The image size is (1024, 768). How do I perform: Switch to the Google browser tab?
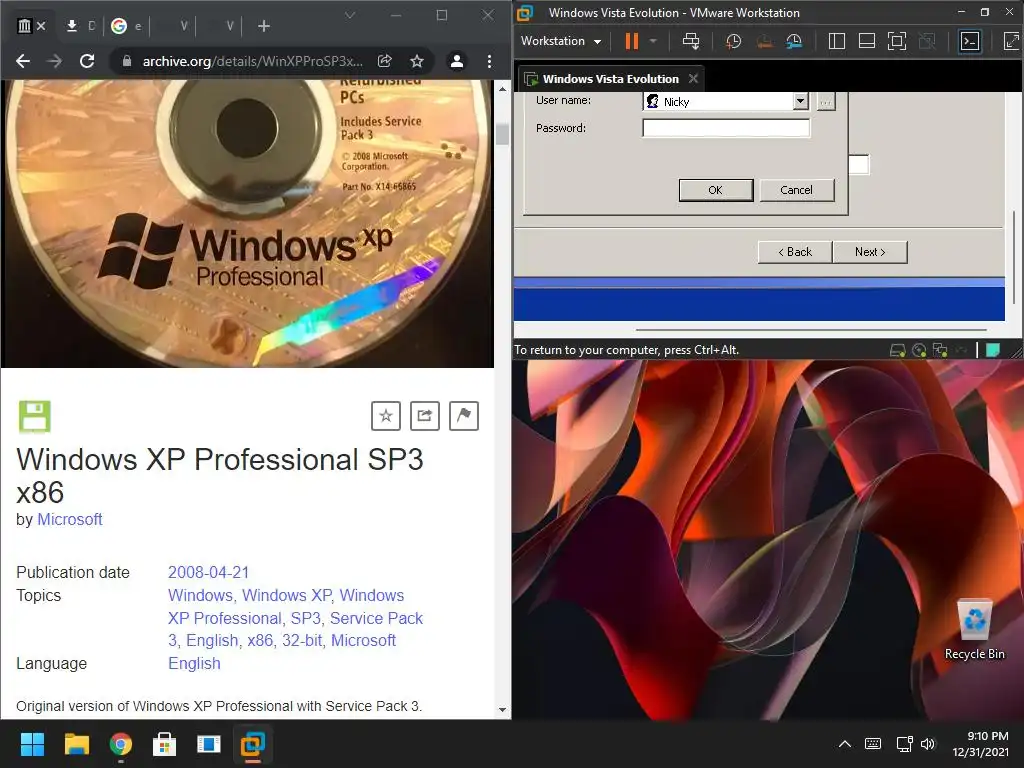click(x=127, y=25)
